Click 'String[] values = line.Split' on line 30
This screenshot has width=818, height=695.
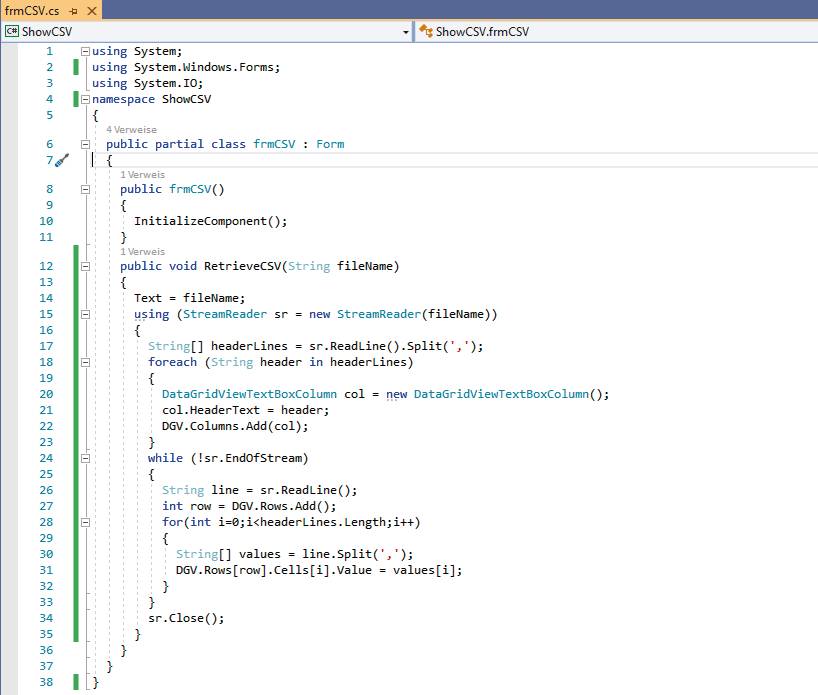click(x=274, y=554)
